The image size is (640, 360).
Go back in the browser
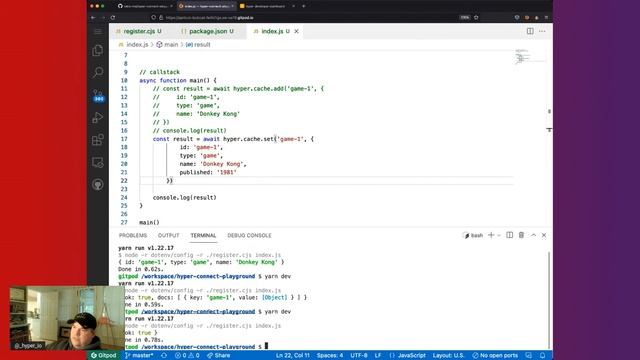click(x=93, y=18)
